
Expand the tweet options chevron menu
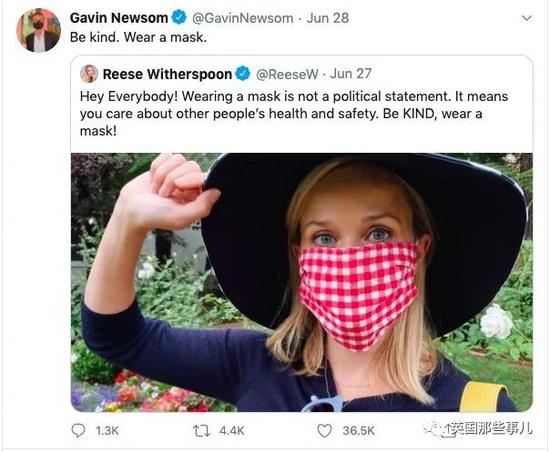pyautogui.click(x=527, y=18)
